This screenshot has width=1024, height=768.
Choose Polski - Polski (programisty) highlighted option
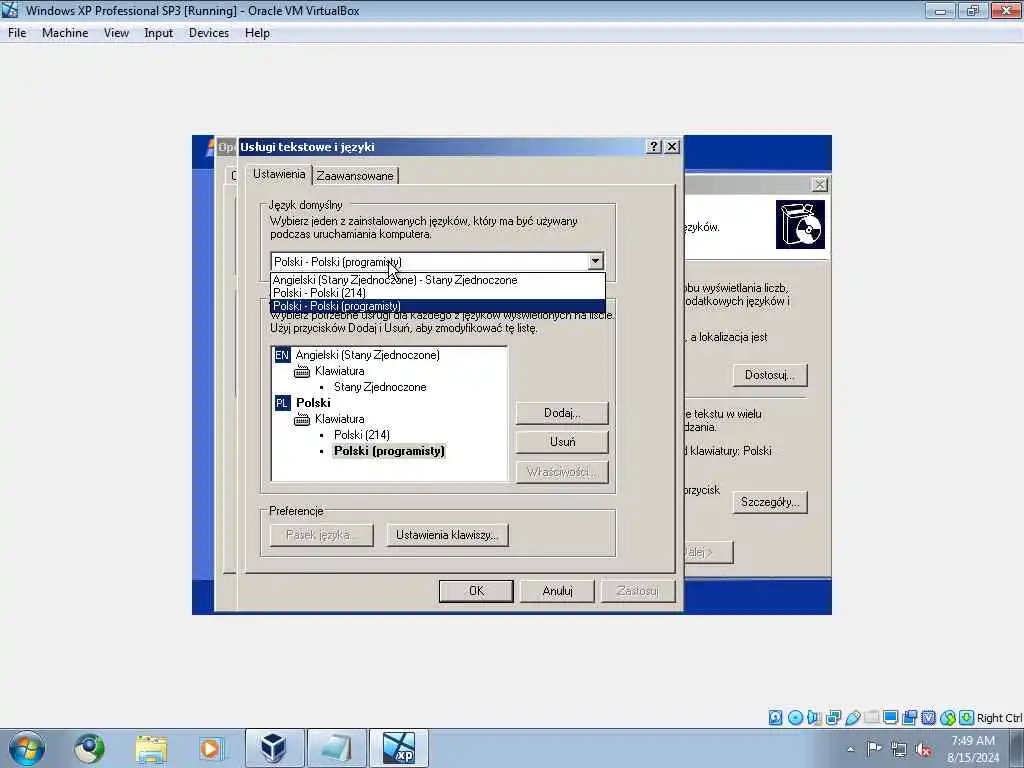coord(438,306)
